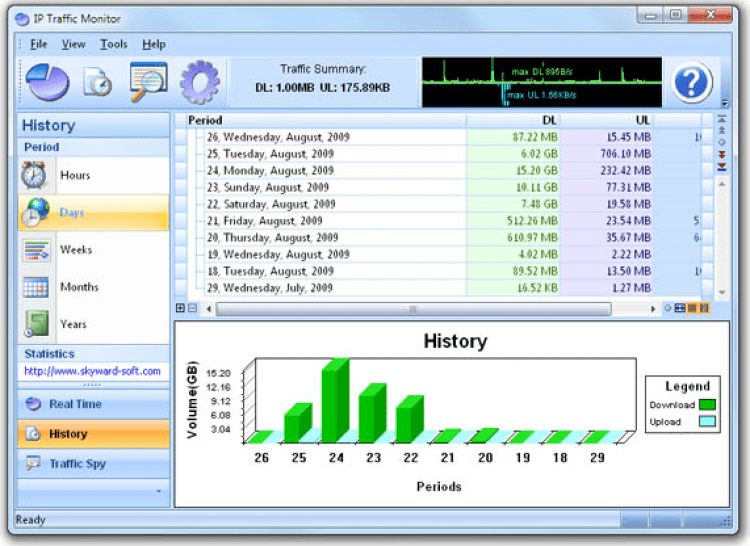750x546 pixels.
Task: Open the Tools menu
Action: 114,44
